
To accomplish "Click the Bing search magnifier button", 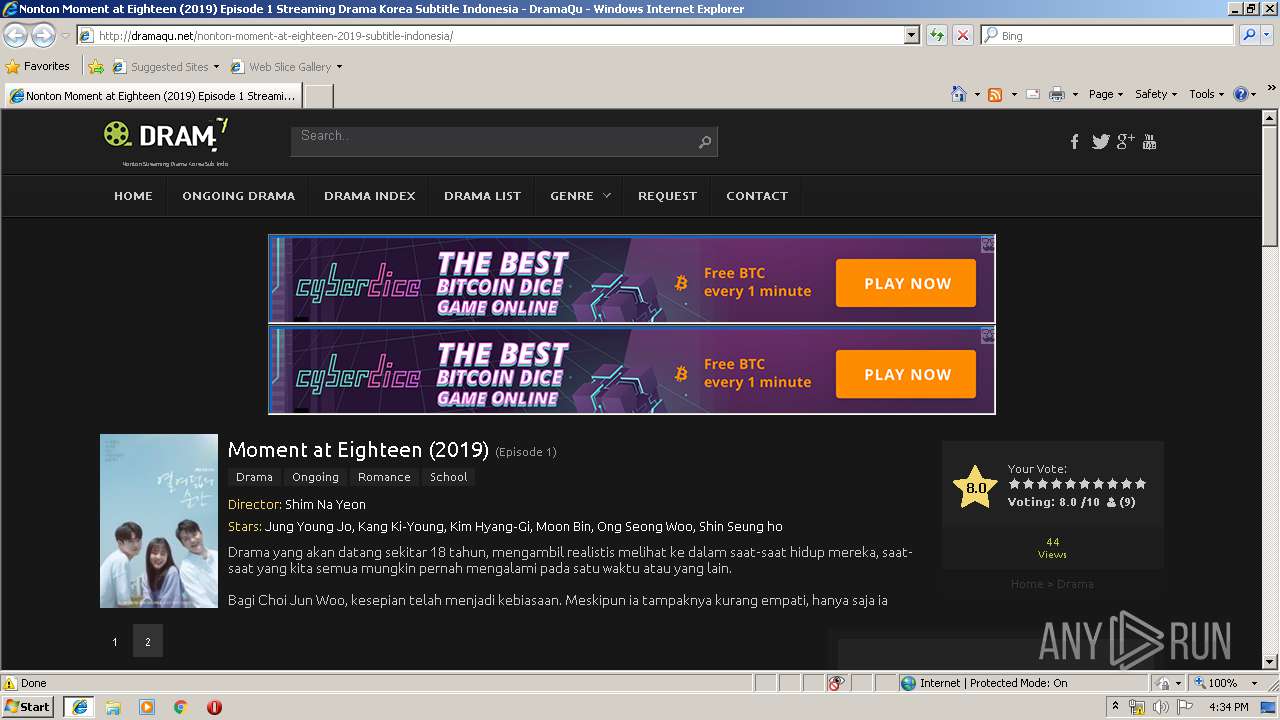I will [1249, 35].
